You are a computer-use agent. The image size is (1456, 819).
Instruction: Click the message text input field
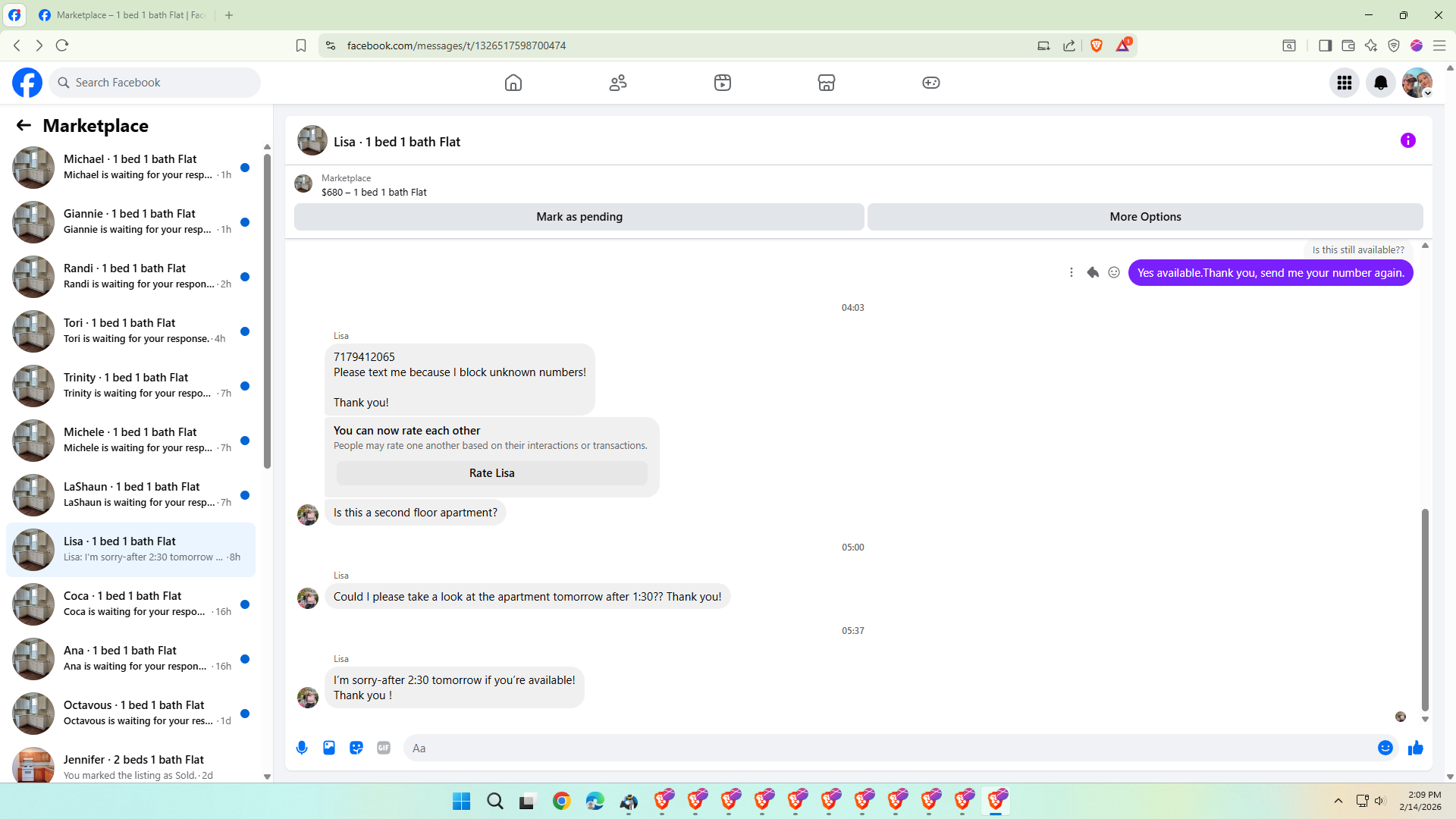point(887,748)
